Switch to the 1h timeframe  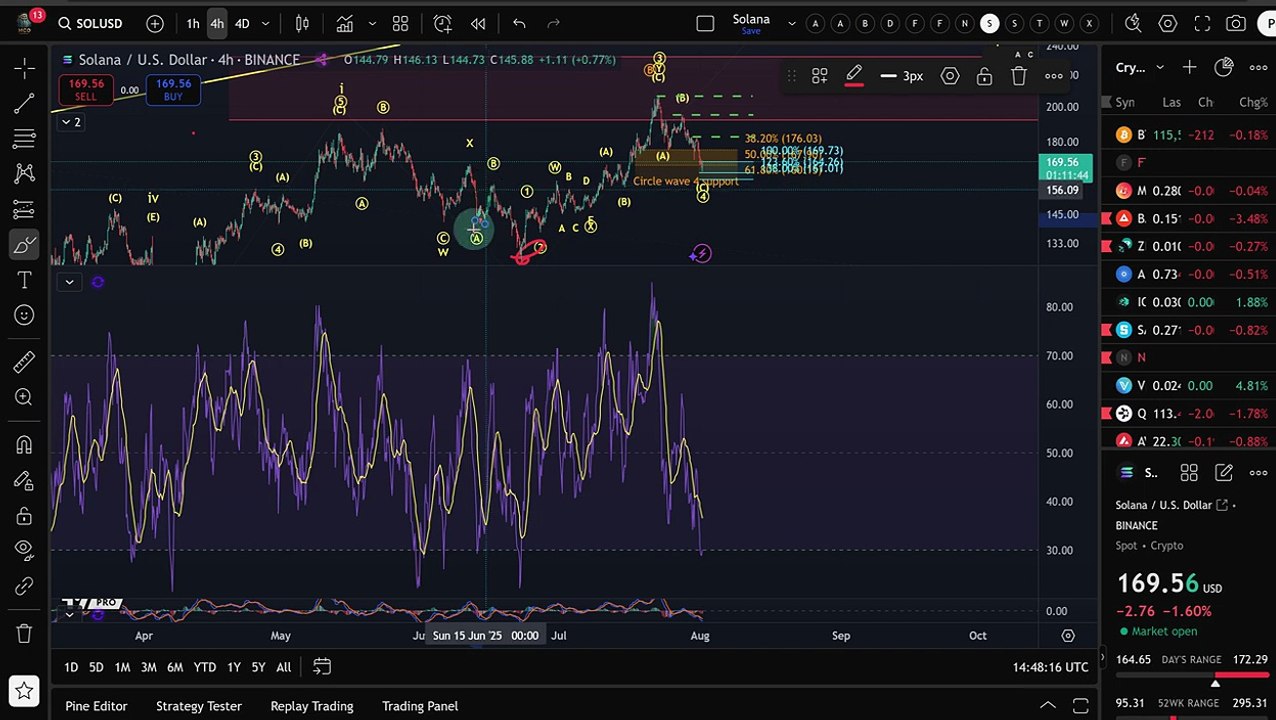(193, 23)
